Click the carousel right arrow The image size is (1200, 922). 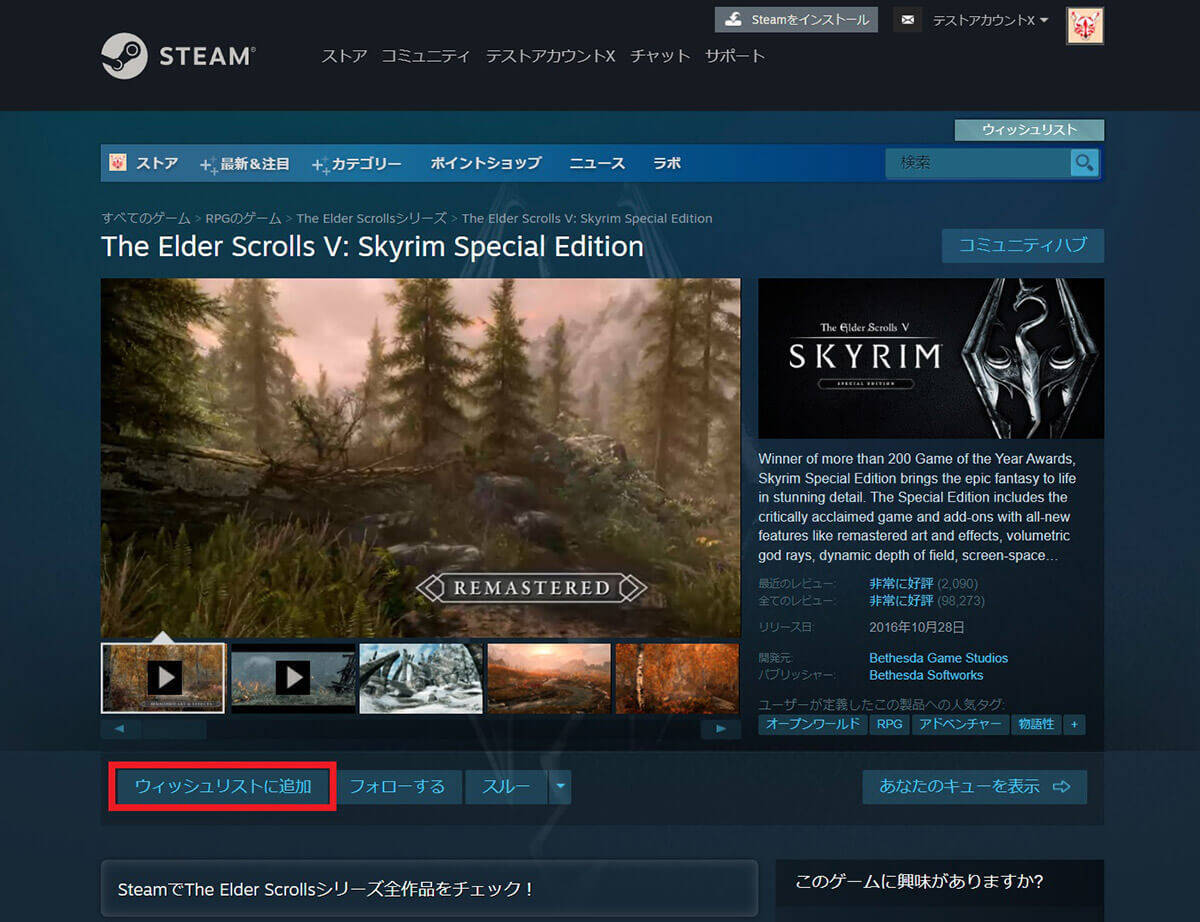(721, 729)
